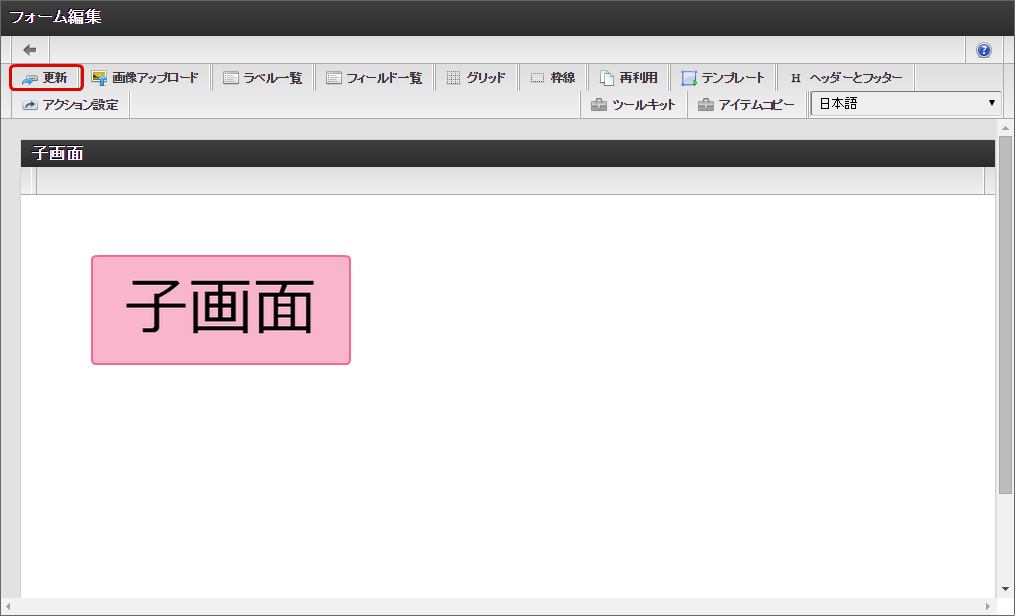
Task: Click the horizontal scrollbar left arrow
Action: click(x=8, y=607)
